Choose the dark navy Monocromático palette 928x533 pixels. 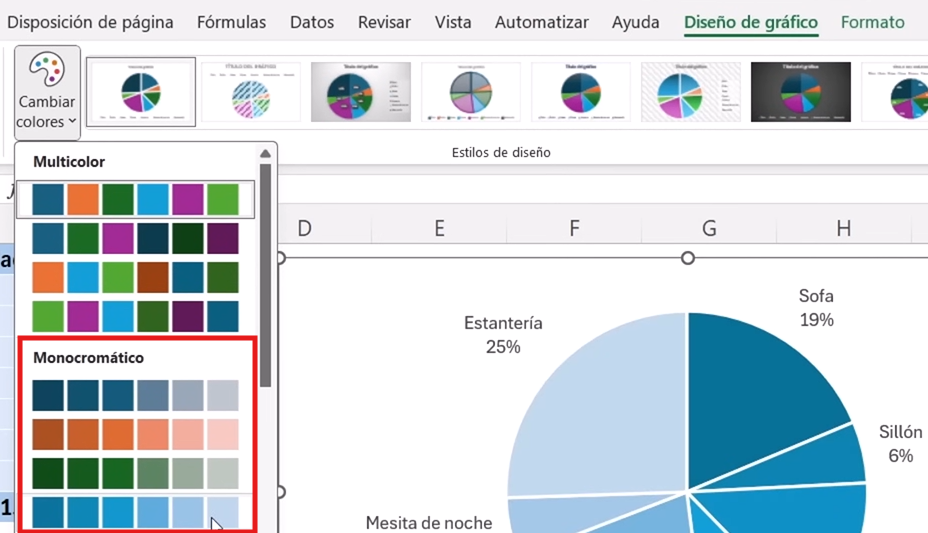coord(136,395)
